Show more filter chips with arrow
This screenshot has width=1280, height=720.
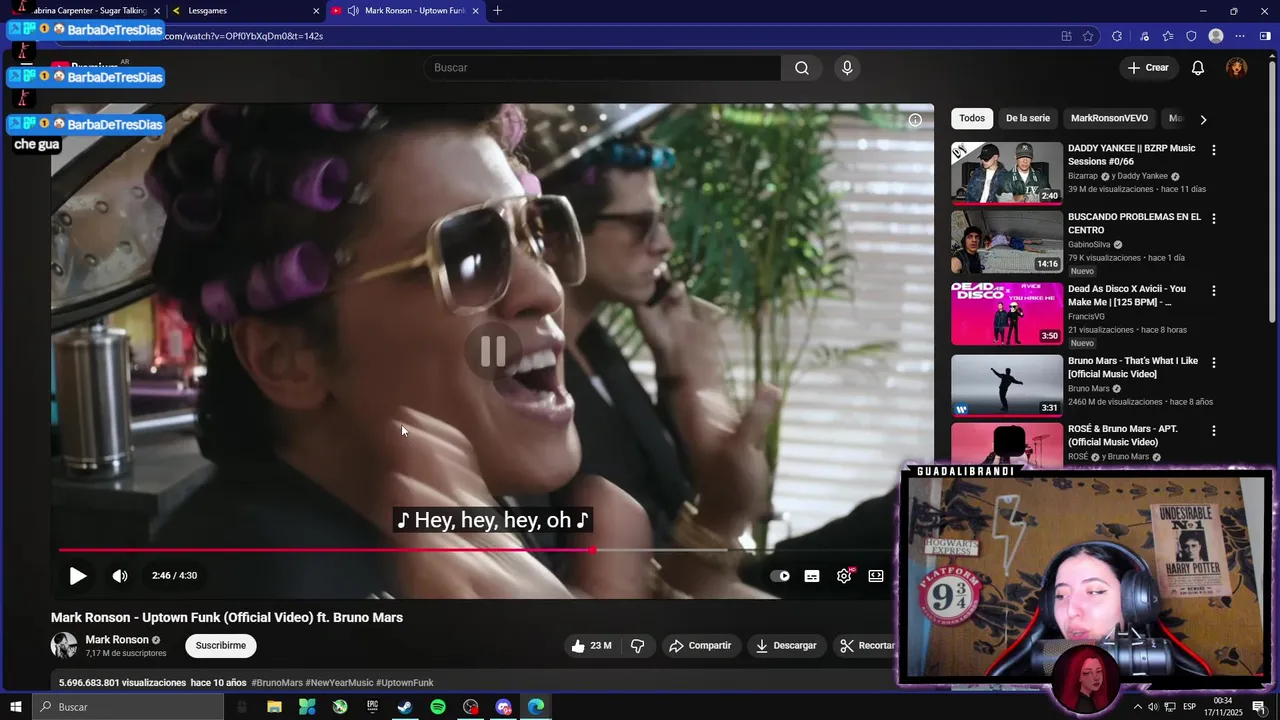click(1203, 119)
